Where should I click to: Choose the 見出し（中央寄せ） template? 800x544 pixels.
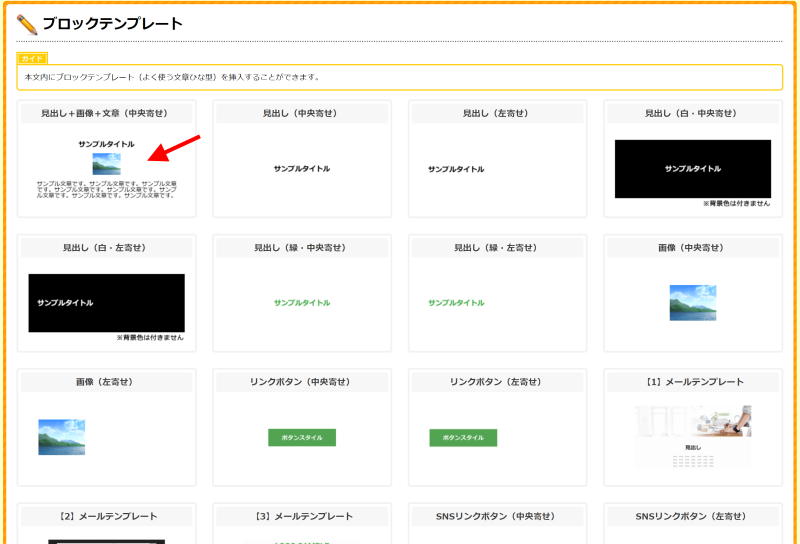(x=302, y=159)
